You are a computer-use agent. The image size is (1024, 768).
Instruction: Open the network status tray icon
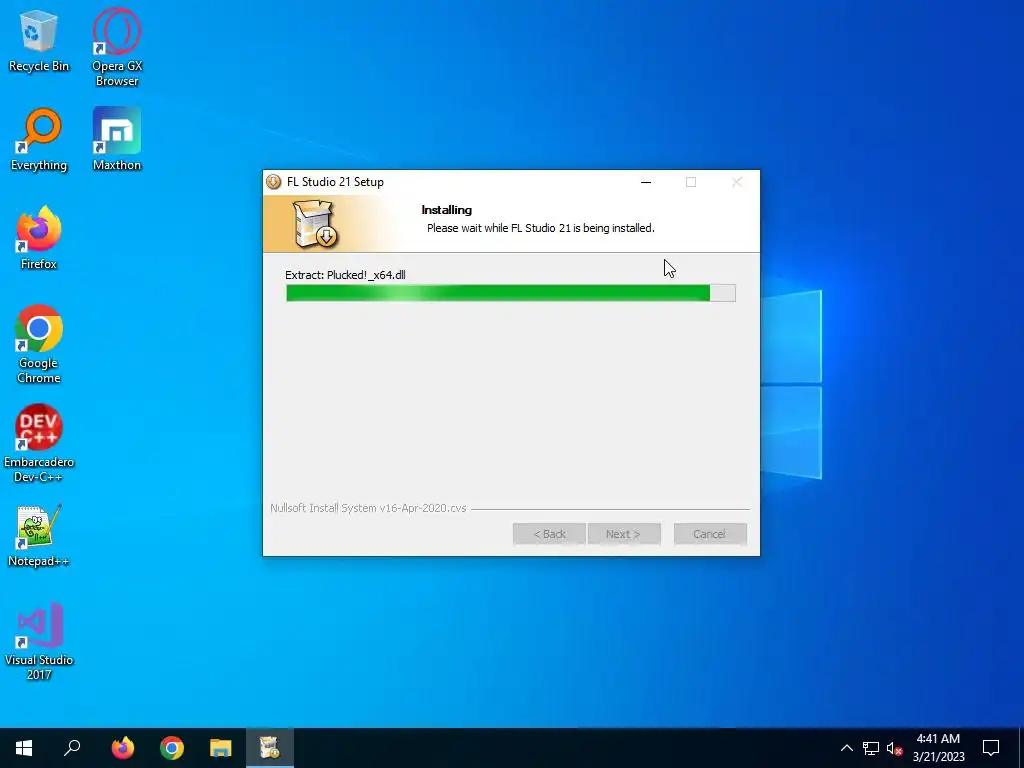pos(871,748)
